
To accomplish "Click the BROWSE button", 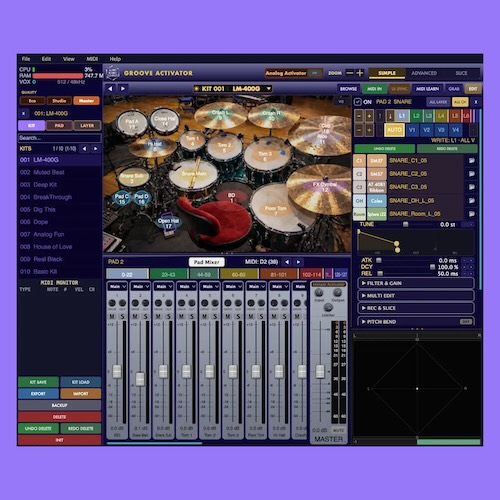I will [348, 89].
